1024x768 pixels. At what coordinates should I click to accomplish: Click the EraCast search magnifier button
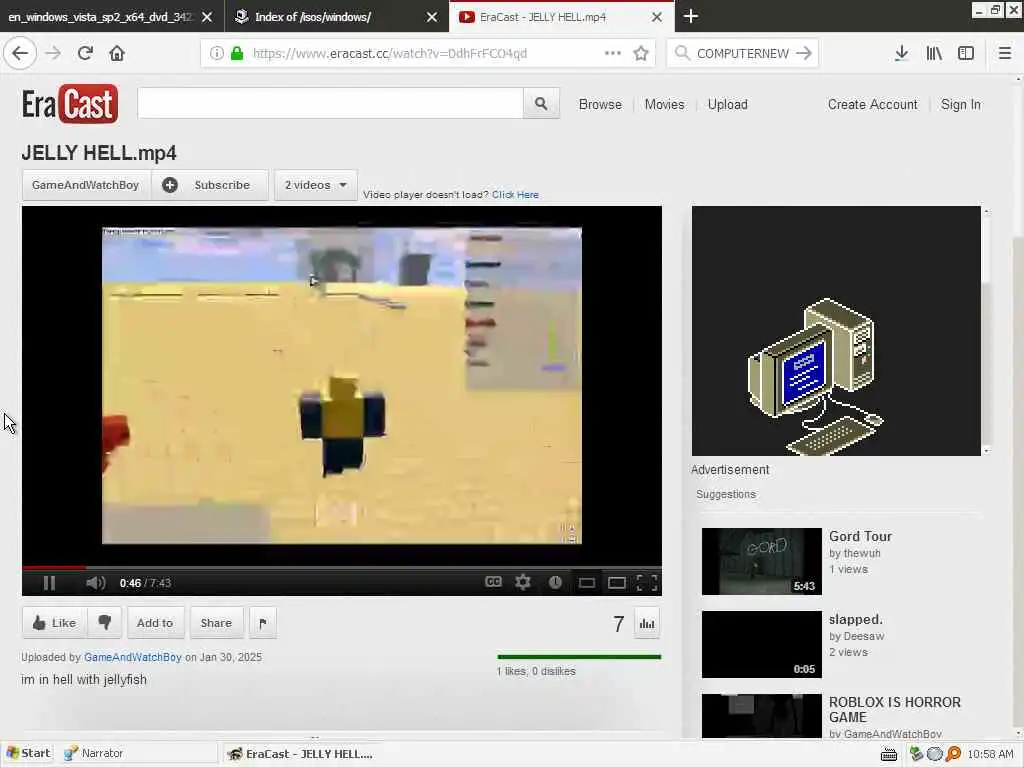[x=541, y=103]
